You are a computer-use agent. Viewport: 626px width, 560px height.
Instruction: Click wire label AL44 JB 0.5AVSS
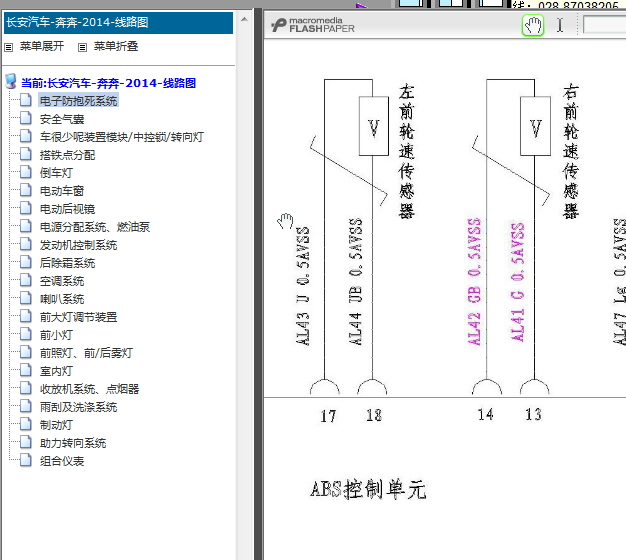point(355,281)
